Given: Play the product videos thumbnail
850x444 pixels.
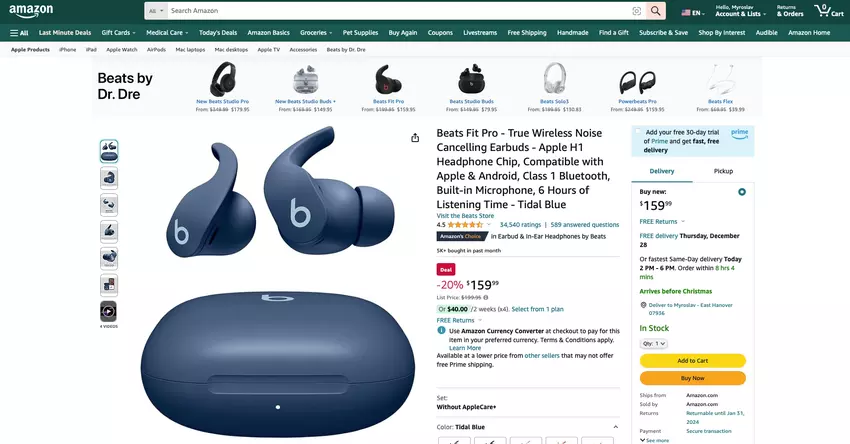Looking at the screenshot, I should 108,311.
